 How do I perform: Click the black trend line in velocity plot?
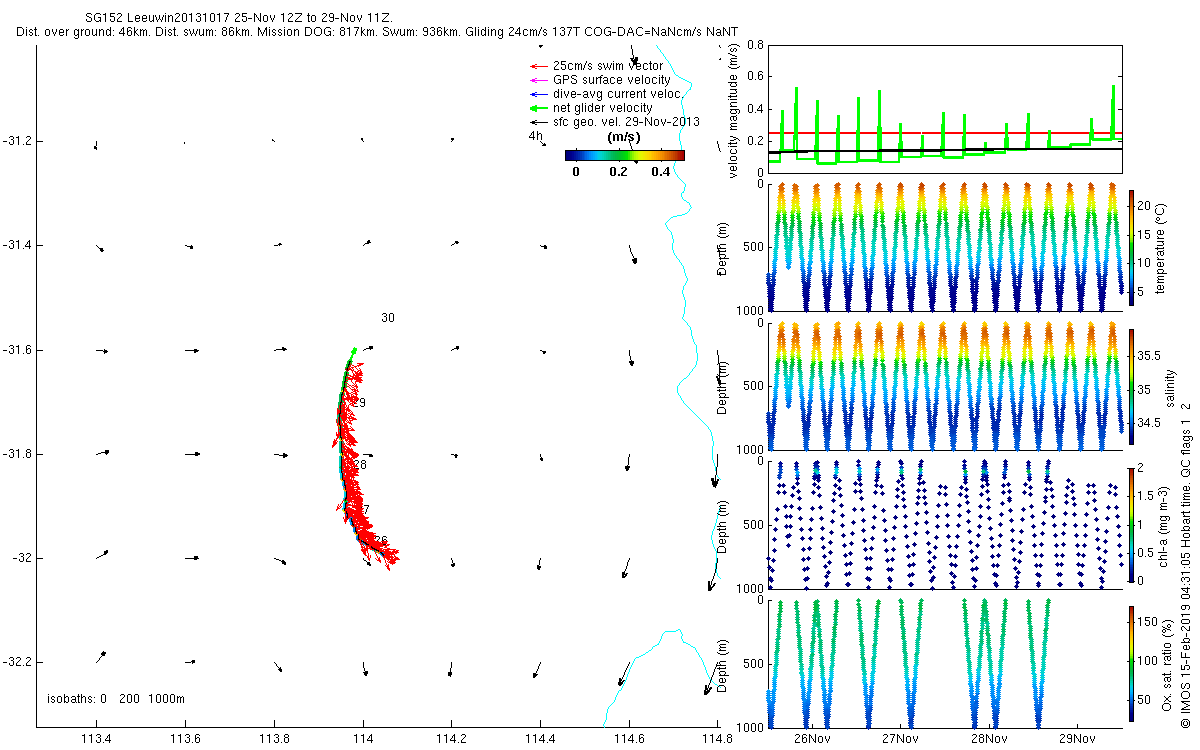(945, 150)
